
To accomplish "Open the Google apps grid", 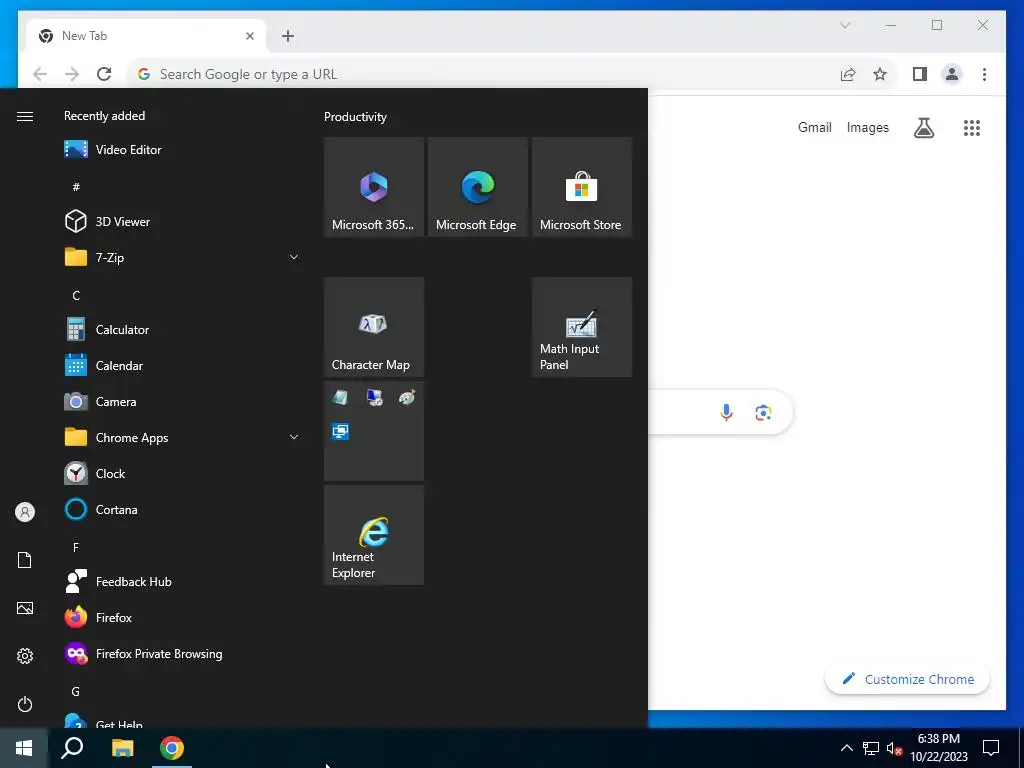I will 972,127.
